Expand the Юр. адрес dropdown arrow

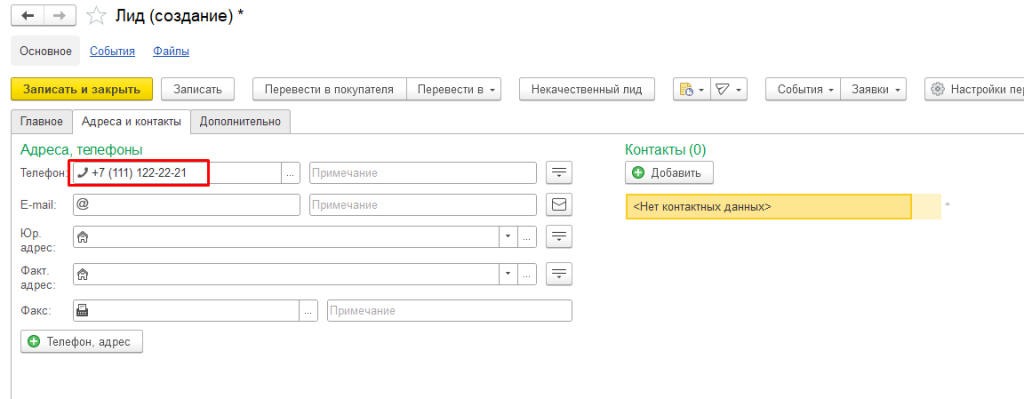(509, 237)
